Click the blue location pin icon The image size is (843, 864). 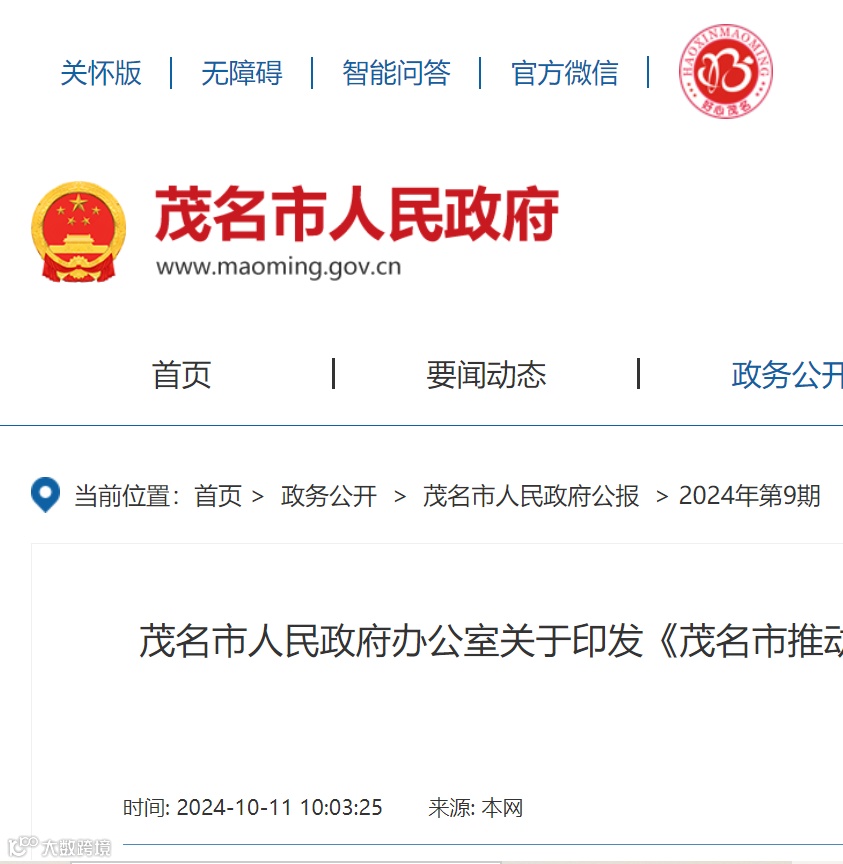pos(45,495)
